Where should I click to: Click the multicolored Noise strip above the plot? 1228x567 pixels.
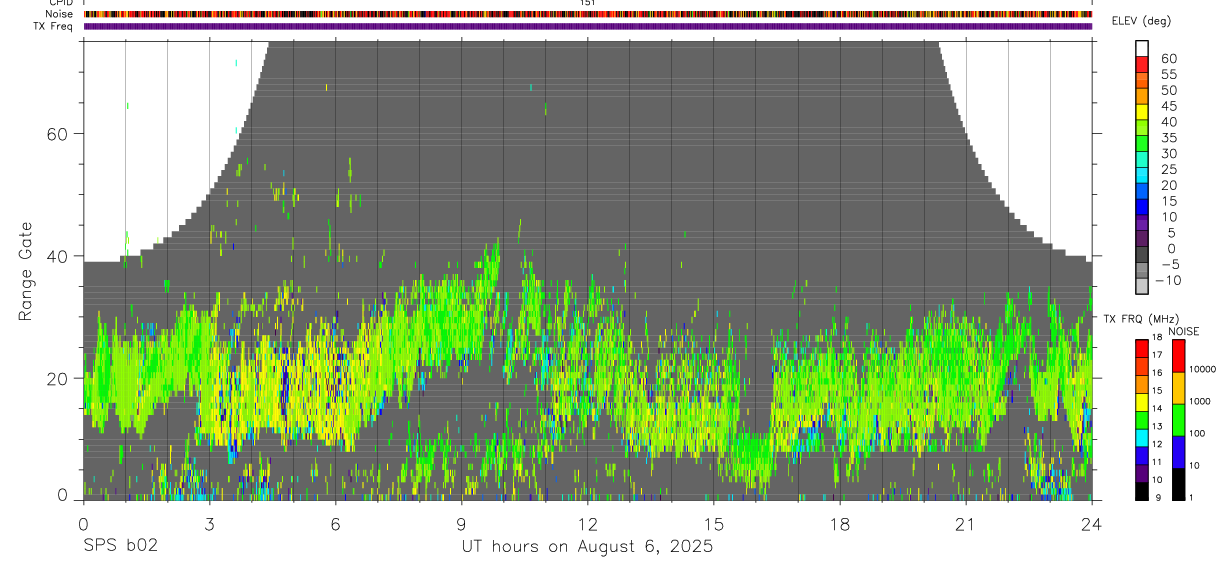click(587, 14)
